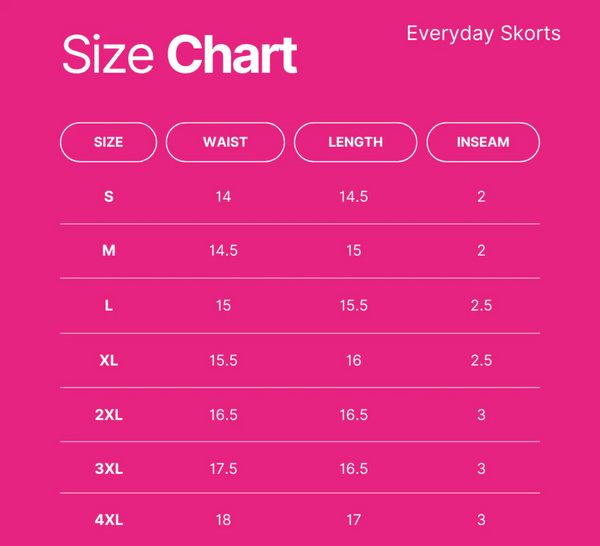Click waist value 18 for 4XL
Image resolution: width=600 pixels, height=546 pixels.
pyautogui.click(x=223, y=520)
